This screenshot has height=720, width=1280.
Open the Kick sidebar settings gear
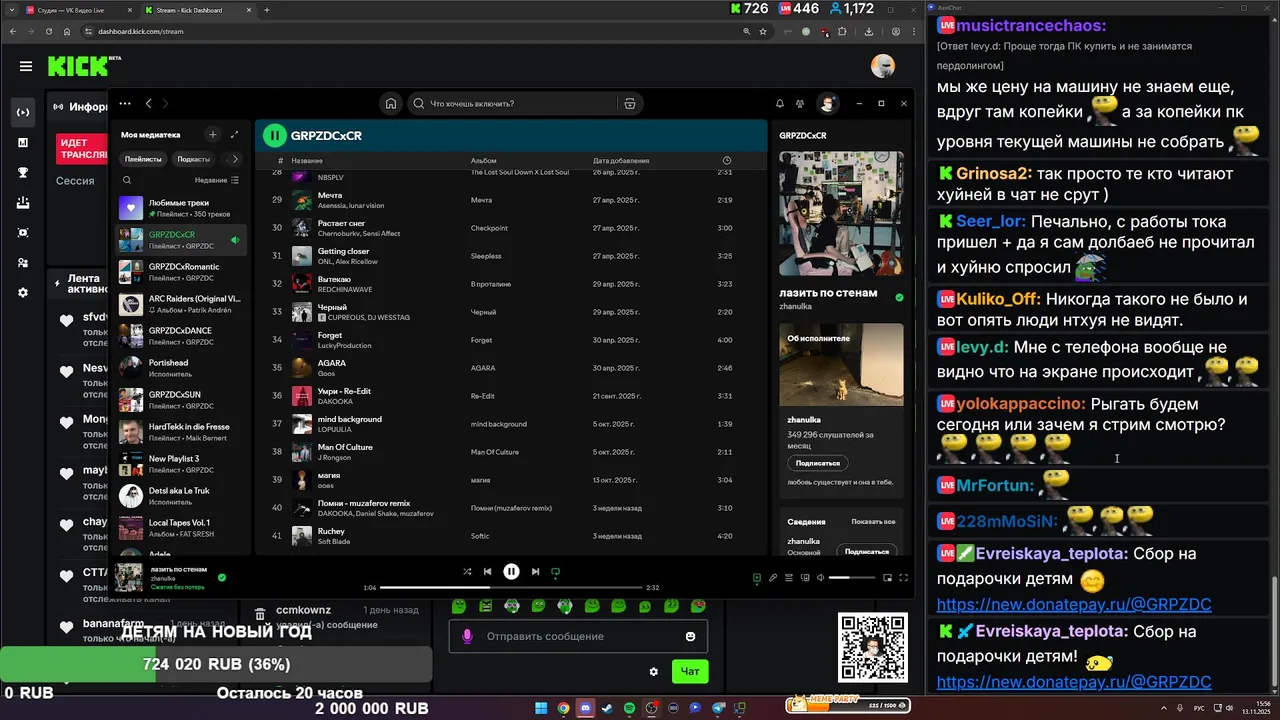[23, 292]
